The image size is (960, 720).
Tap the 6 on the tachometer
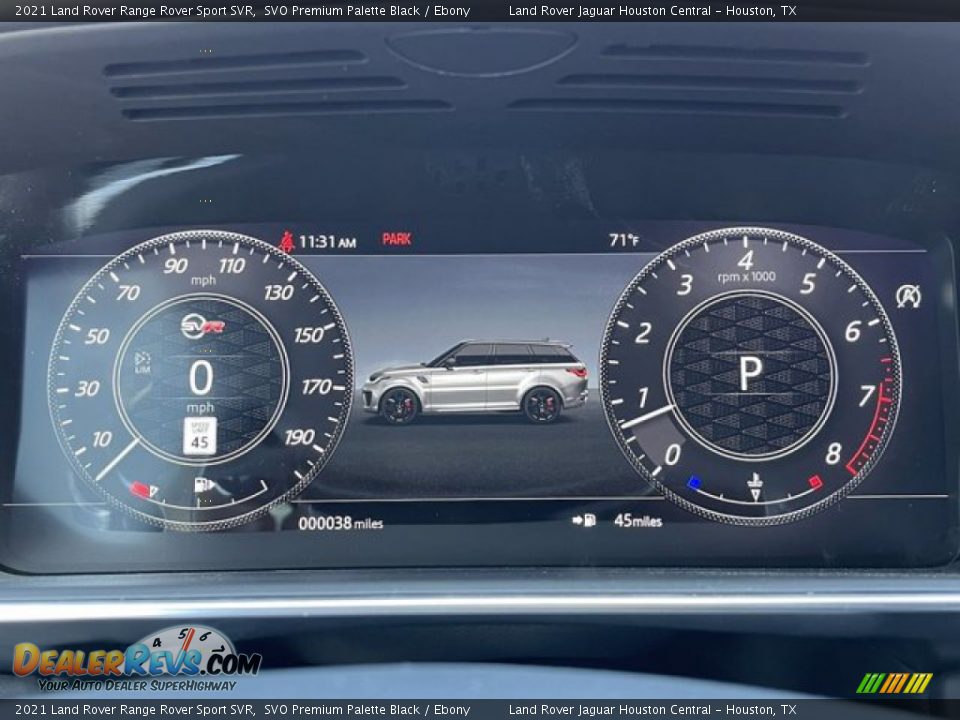[x=853, y=332]
